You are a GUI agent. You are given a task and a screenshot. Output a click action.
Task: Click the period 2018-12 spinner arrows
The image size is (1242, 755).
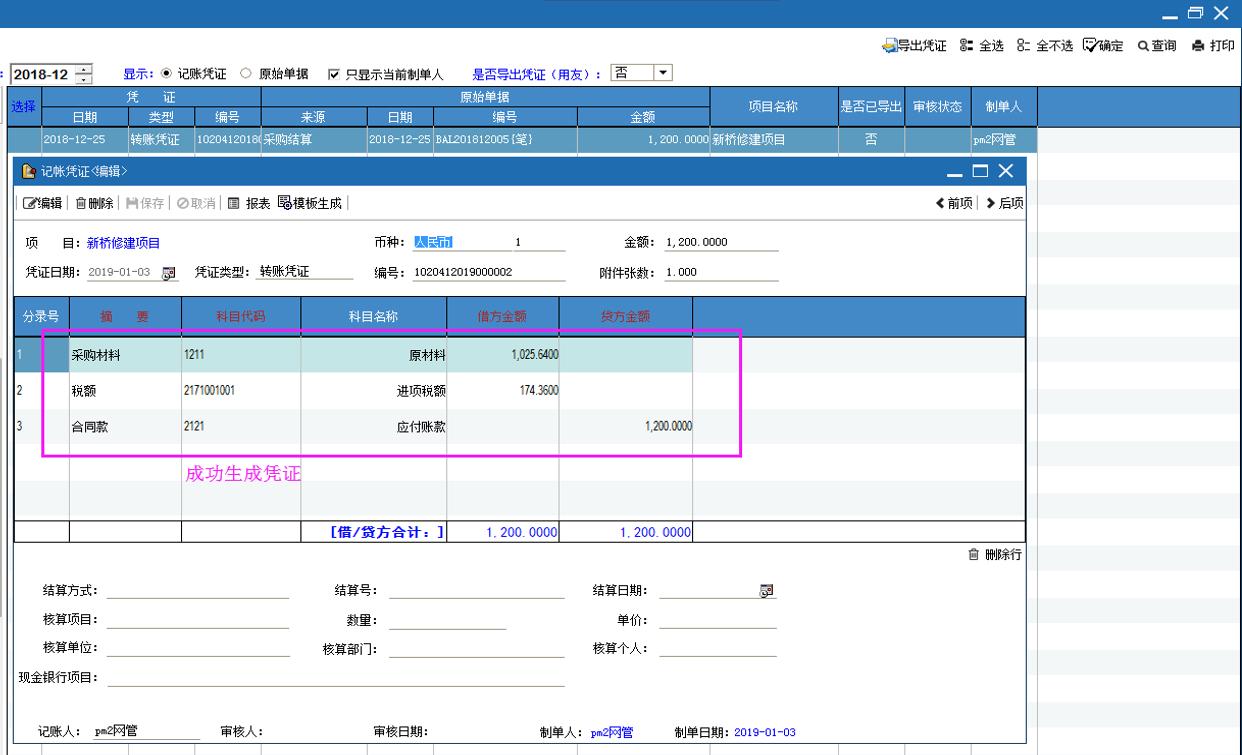(x=84, y=74)
